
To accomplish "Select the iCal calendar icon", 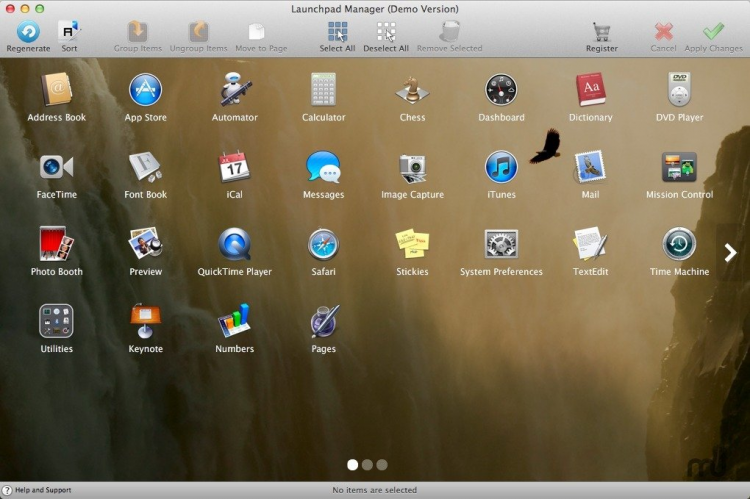I will pos(234,167).
